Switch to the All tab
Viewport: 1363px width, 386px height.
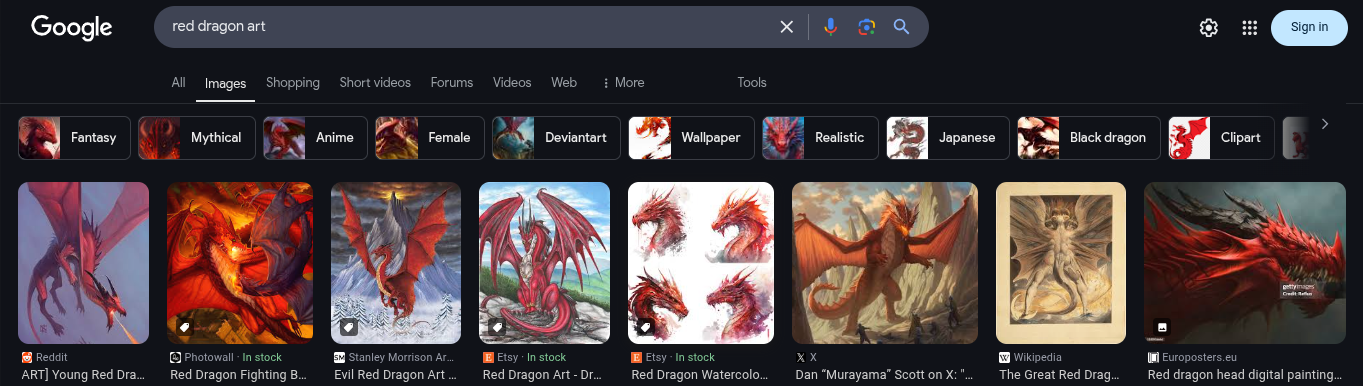click(178, 82)
